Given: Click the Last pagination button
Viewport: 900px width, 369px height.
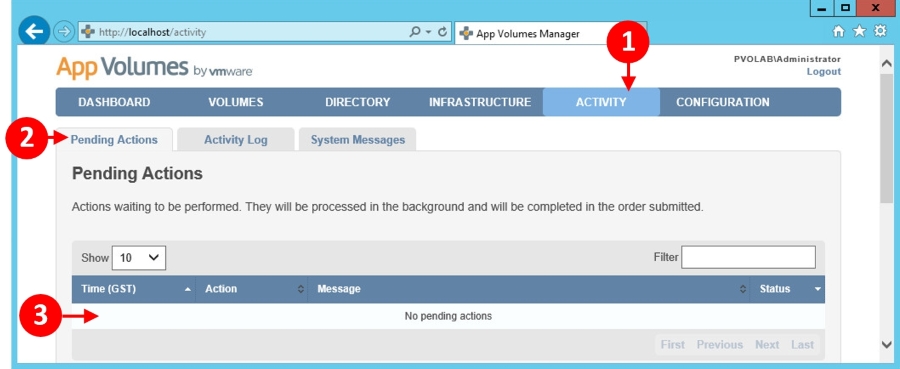Looking at the screenshot, I should click(802, 344).
